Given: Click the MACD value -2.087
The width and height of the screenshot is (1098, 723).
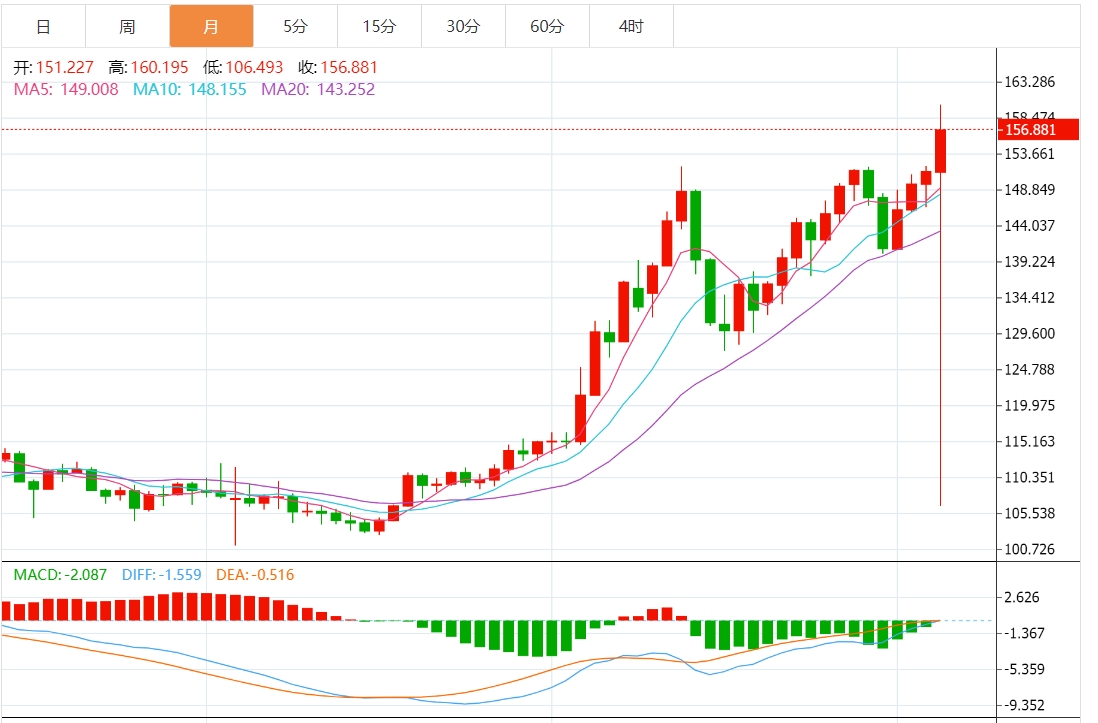Looking at the screenshot, I should click(85, 575).
